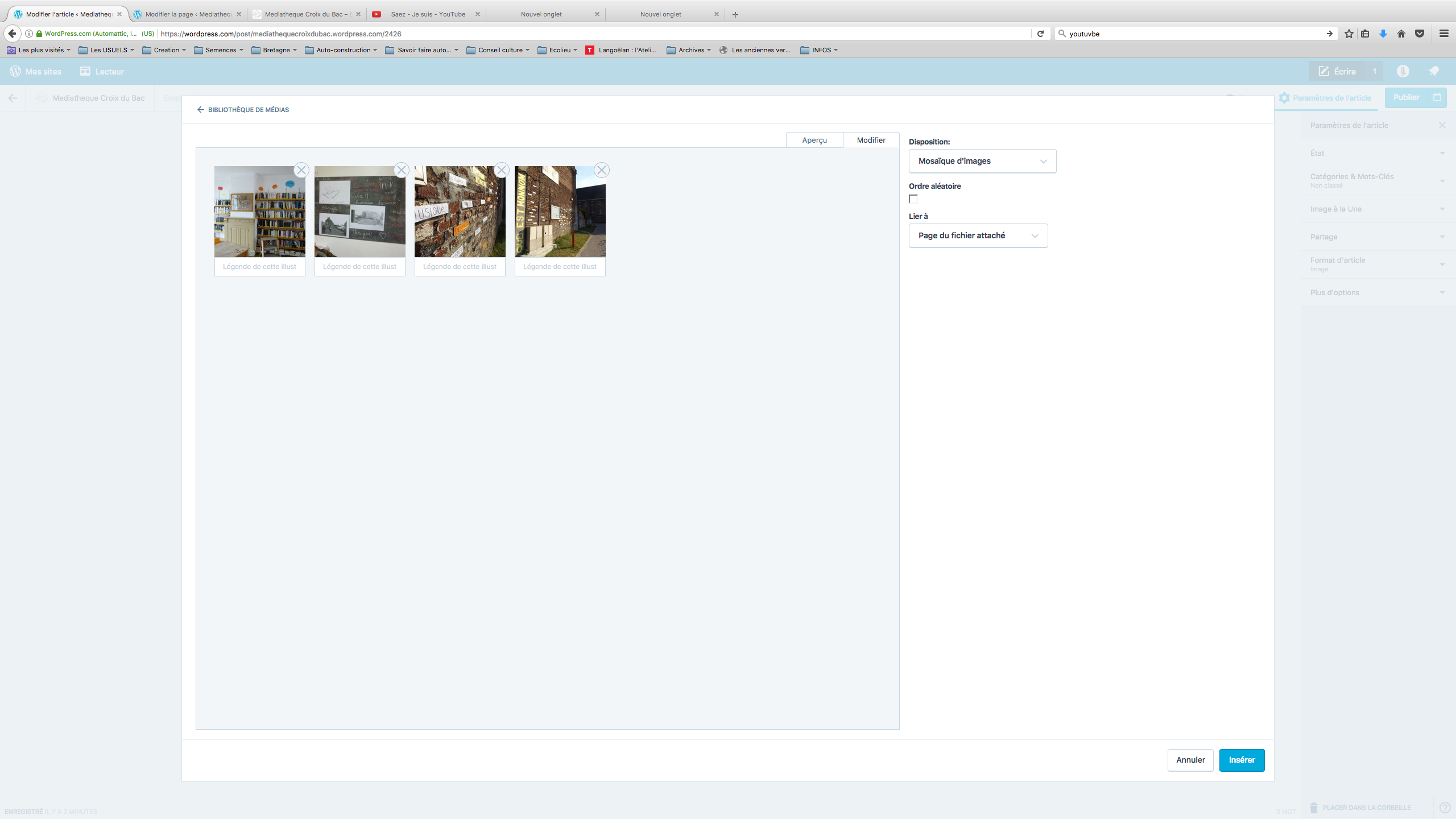Open the Creation bookmarks folder

[x=164, y=50]
